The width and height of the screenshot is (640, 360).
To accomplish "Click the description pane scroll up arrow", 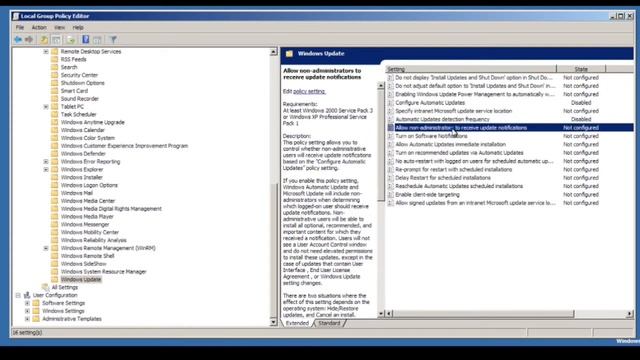I will point(381,86).
